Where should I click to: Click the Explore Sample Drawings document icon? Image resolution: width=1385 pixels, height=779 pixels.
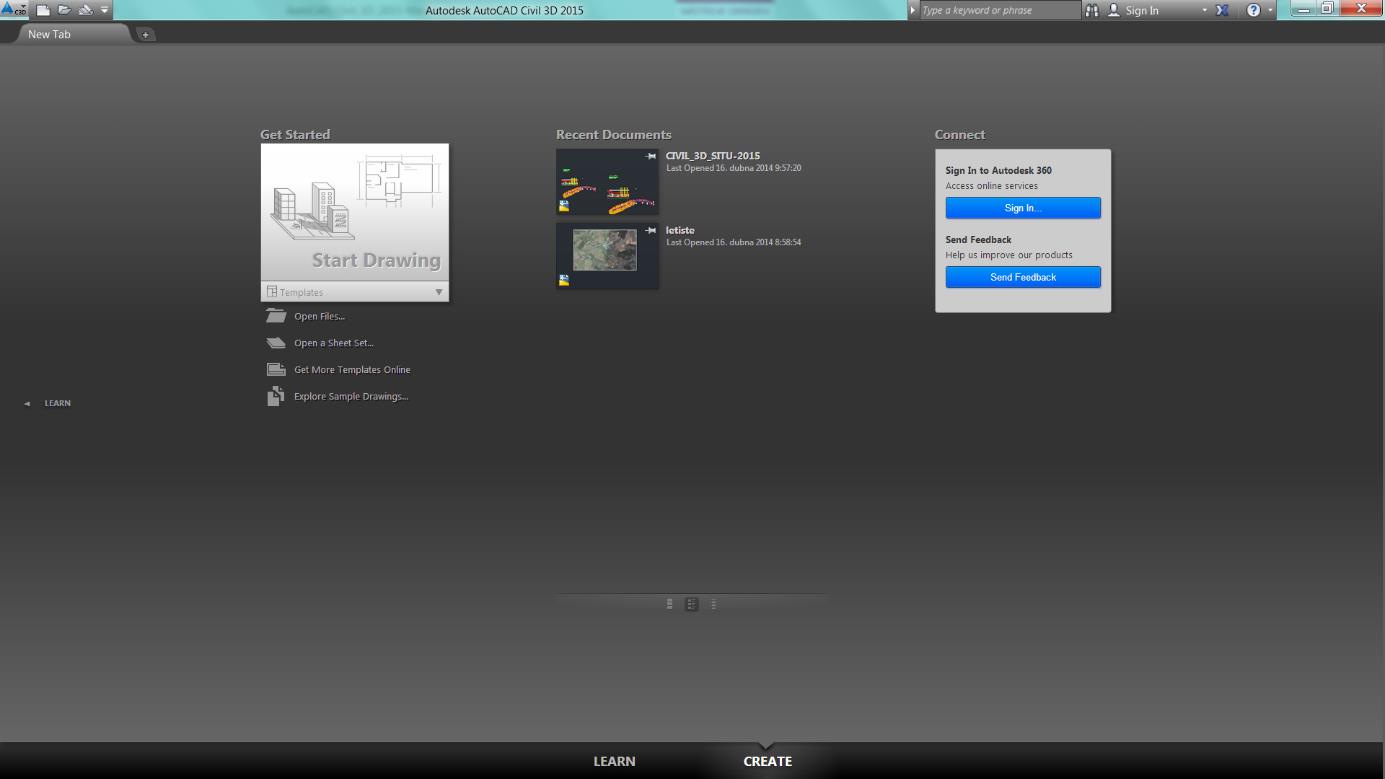[276, 396]
